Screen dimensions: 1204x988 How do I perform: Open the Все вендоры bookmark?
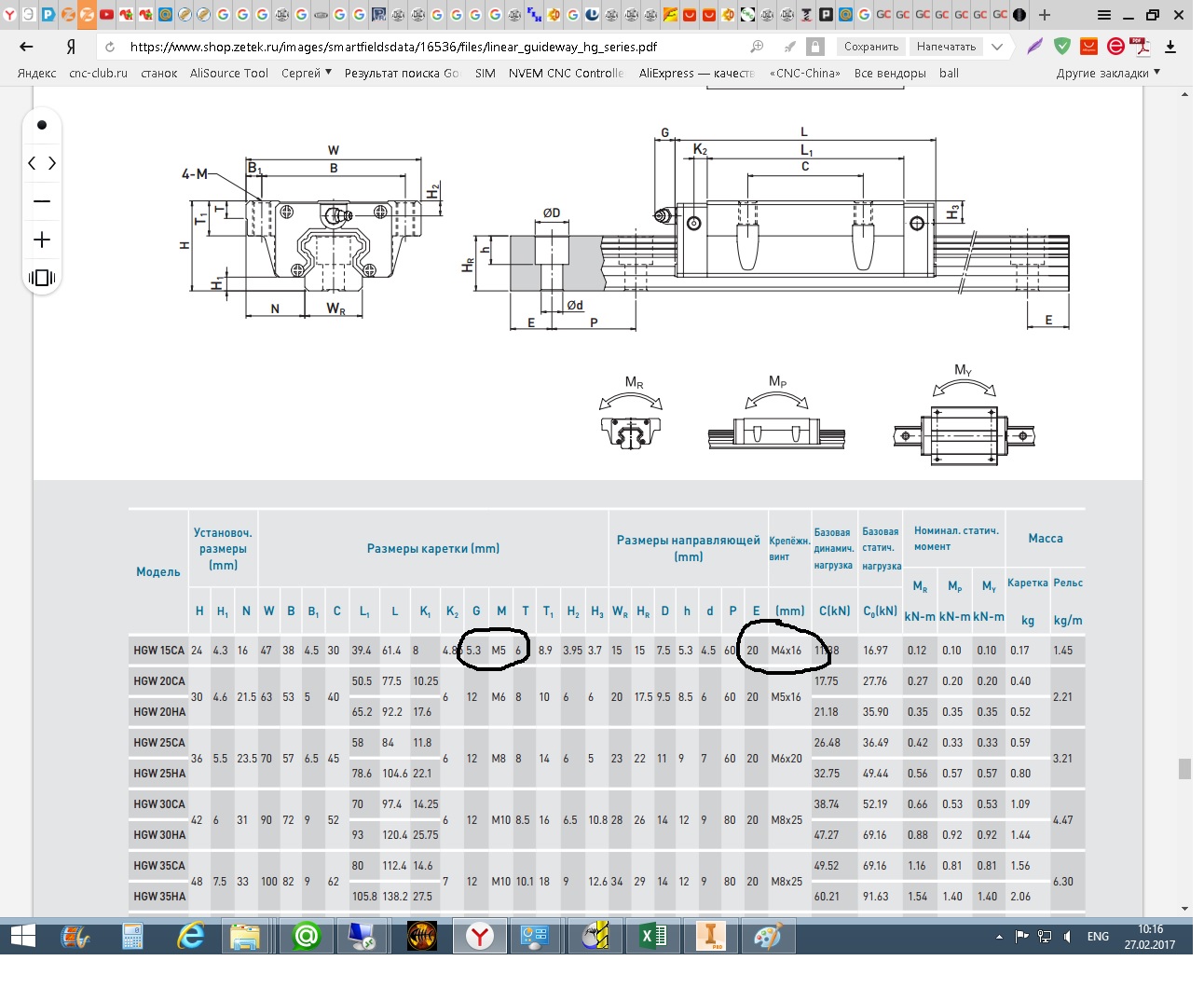coord(890,73)
